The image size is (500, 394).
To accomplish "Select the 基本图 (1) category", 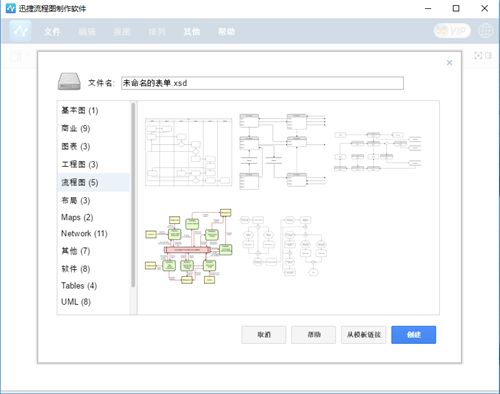I will click(93, 110).
